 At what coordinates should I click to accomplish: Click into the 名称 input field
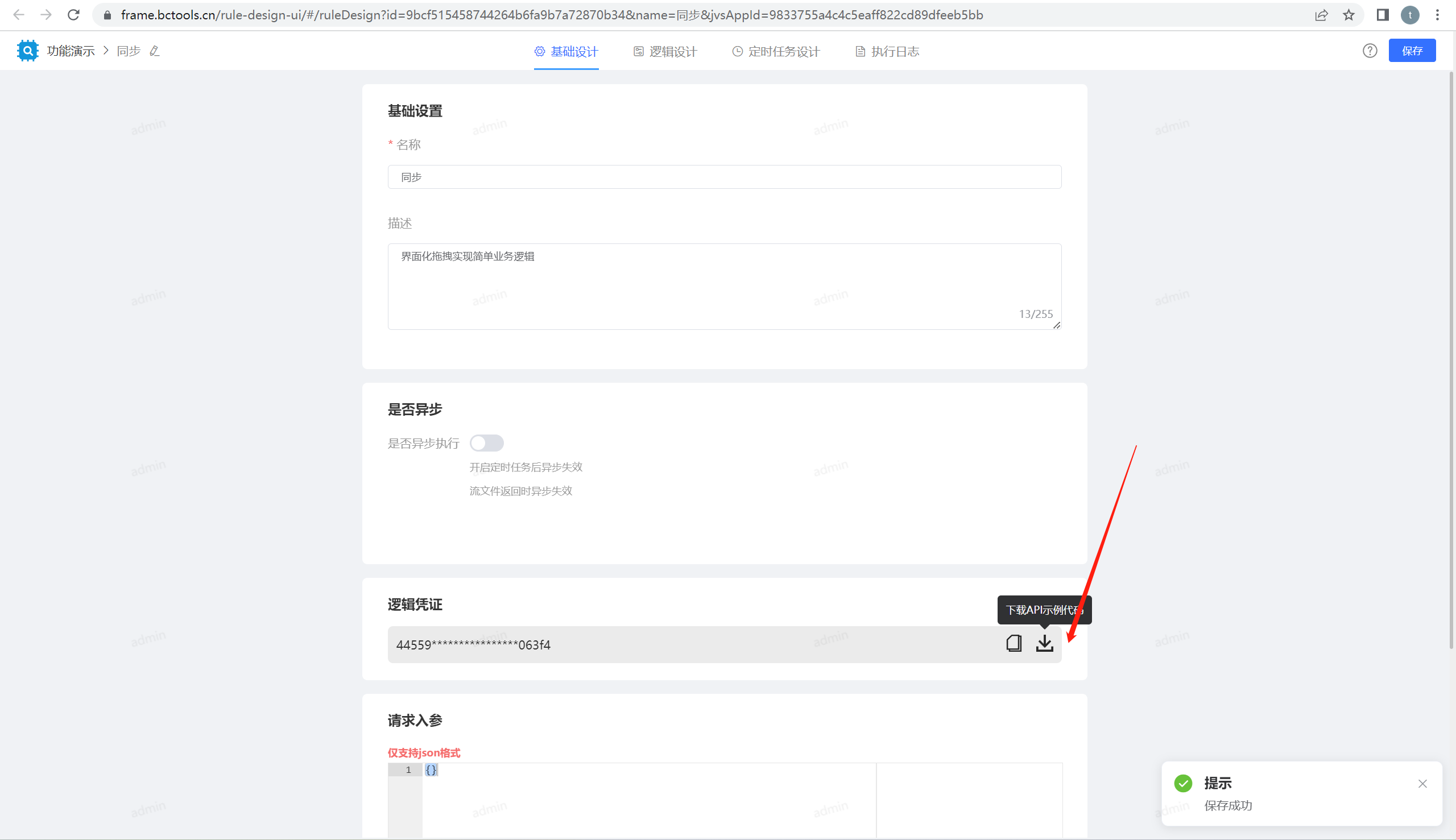724,177
